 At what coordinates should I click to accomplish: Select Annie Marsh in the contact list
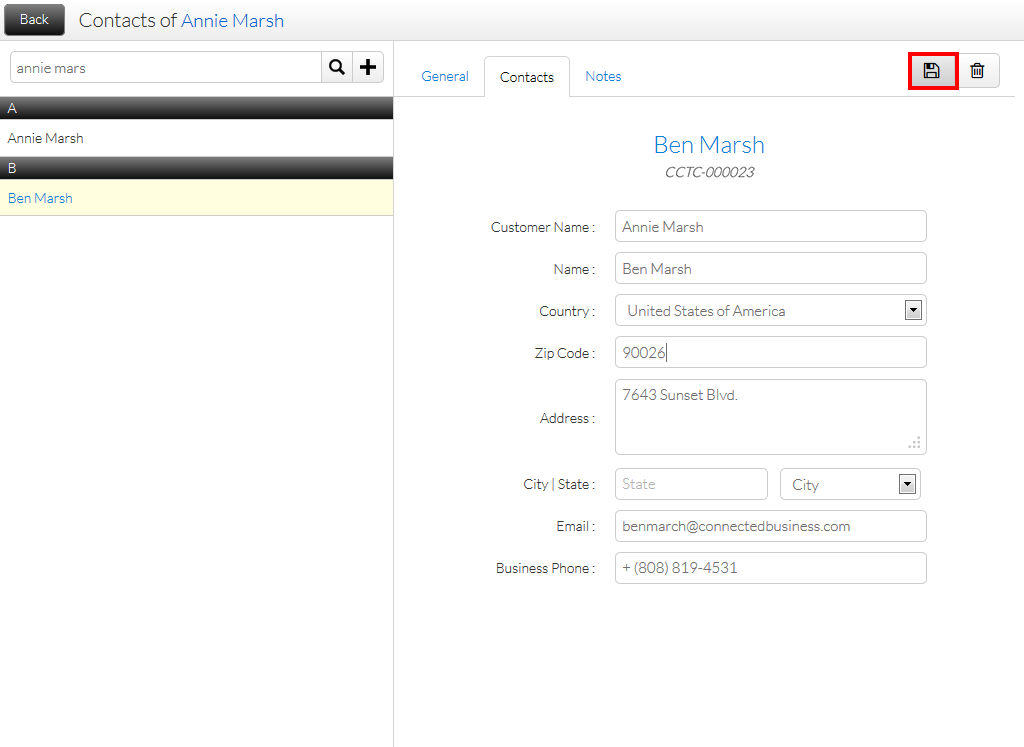tap(46, 138)
